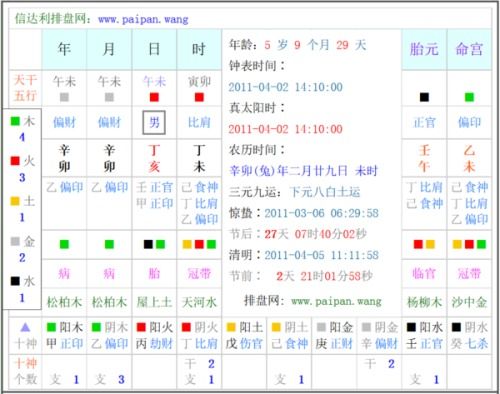The width and height of the screenshot is (500, 394).
Task: Click the 清明 date 2011-04-05 11:11:58
Action: pyautogui.click(x=321, y=255)
